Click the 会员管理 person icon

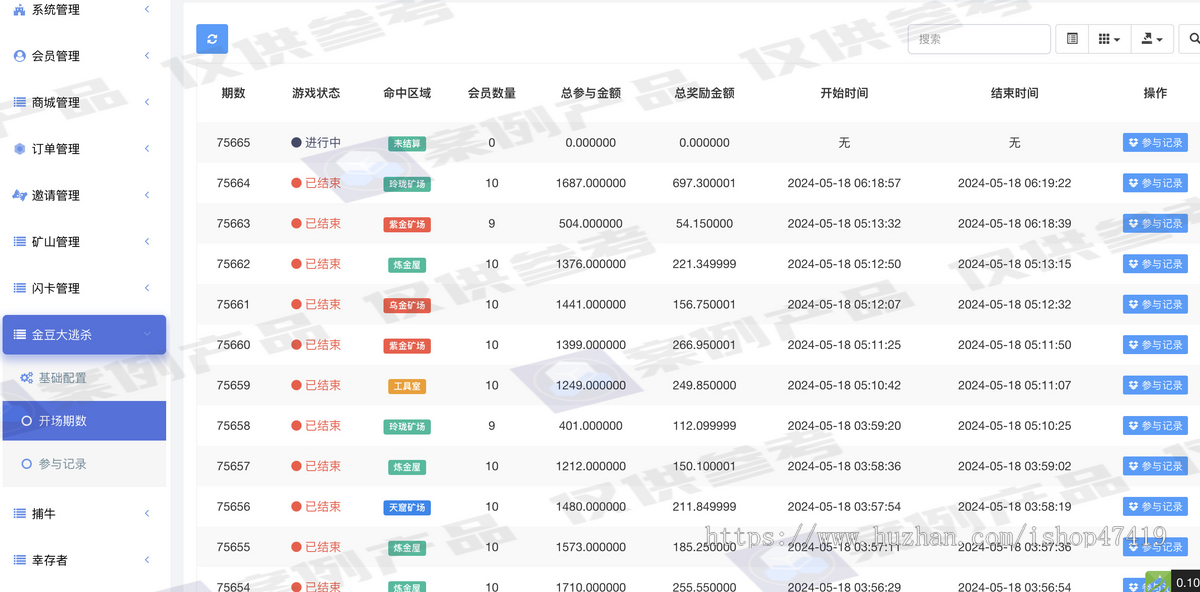[x=21, y=55]
